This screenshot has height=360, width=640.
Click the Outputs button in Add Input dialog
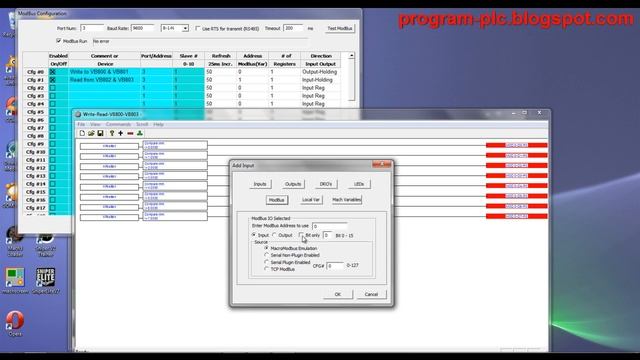(x=293, y=184)
